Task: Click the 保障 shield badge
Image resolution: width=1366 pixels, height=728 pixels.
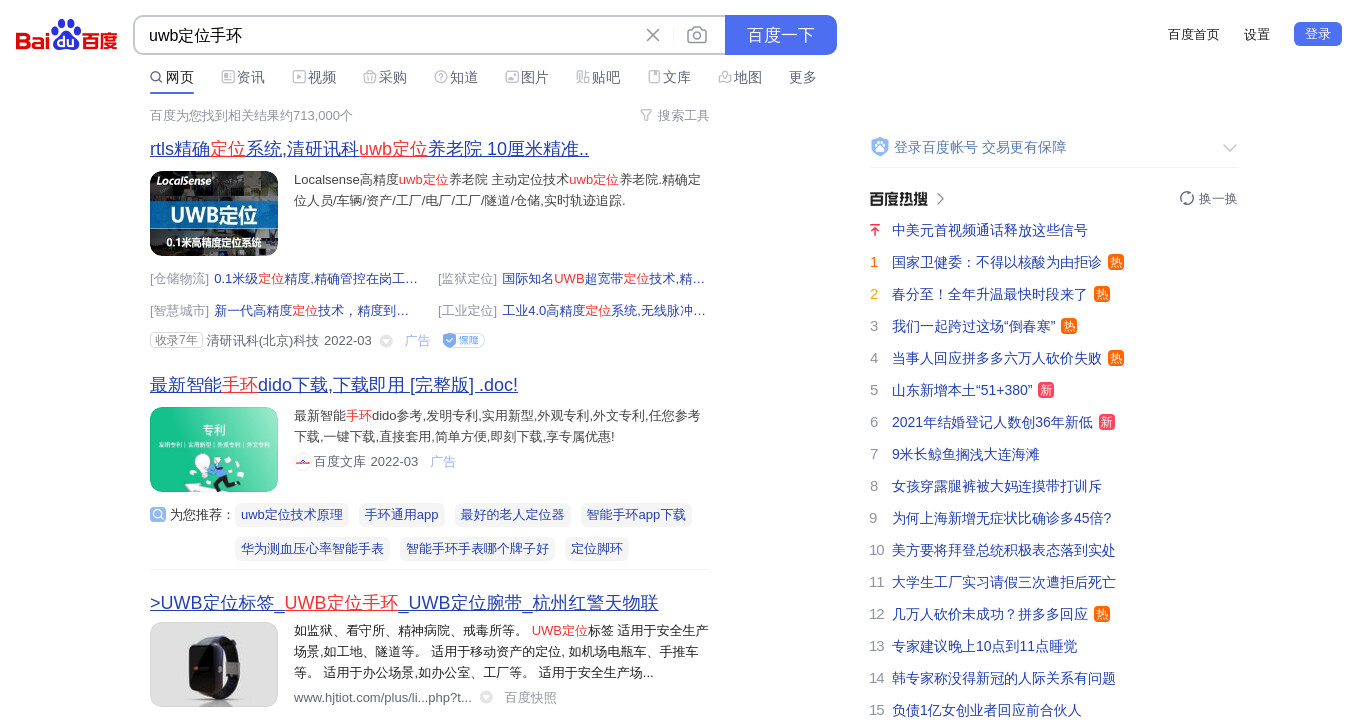Action: click(x=463, y=341)
